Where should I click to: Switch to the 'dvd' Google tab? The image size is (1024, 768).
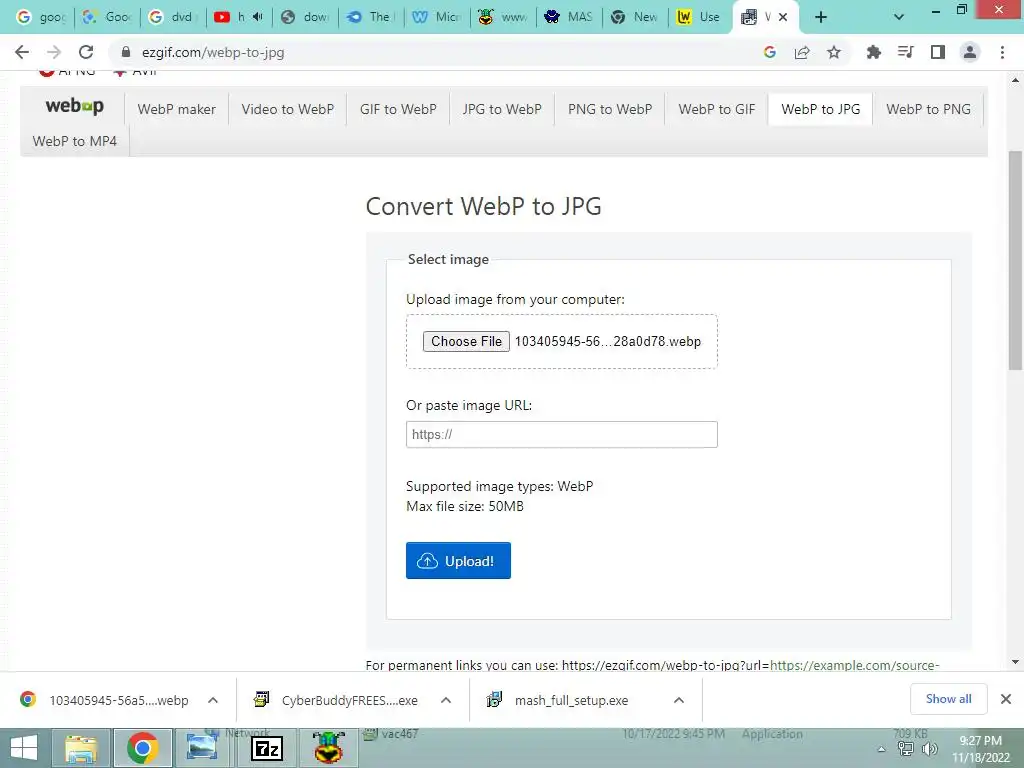(x=172, y=17)
